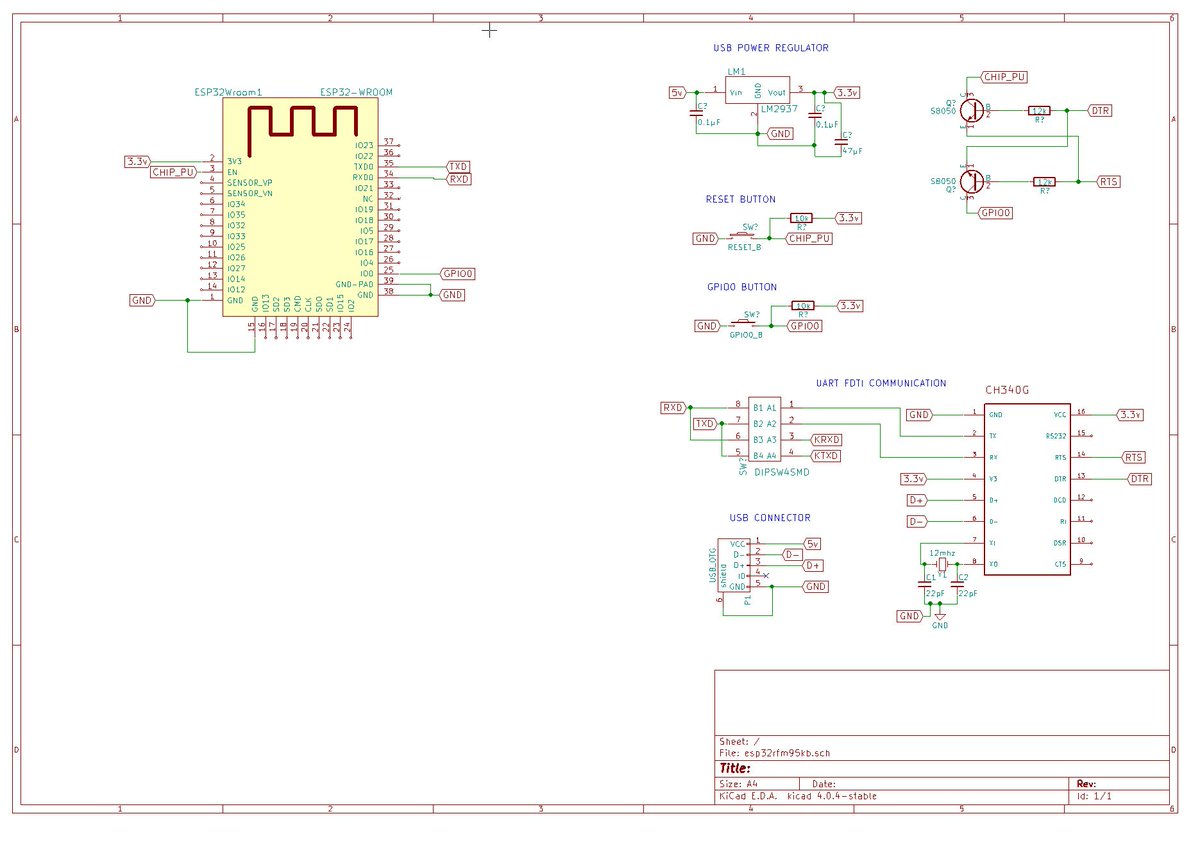The width and height of the screenshot is (1200, 841).
Task: Select the RTS label next to 12k resistor
Action: [x=1107, y=182]
